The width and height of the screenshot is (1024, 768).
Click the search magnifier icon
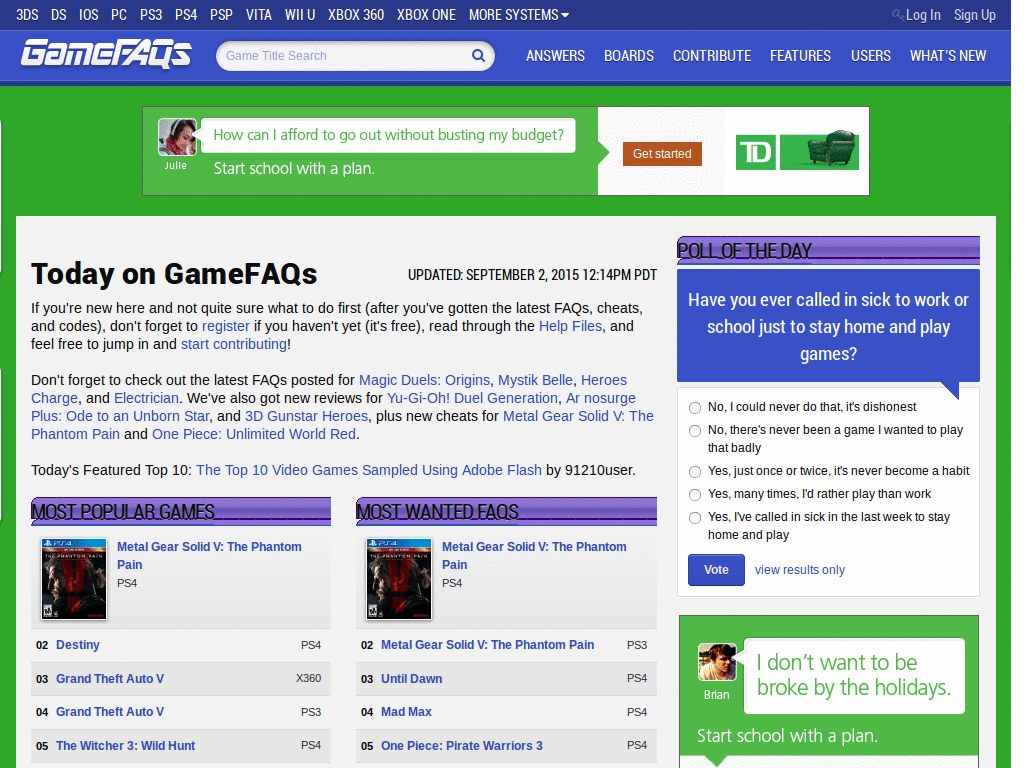pyautogui.click(x=478, y=56)
